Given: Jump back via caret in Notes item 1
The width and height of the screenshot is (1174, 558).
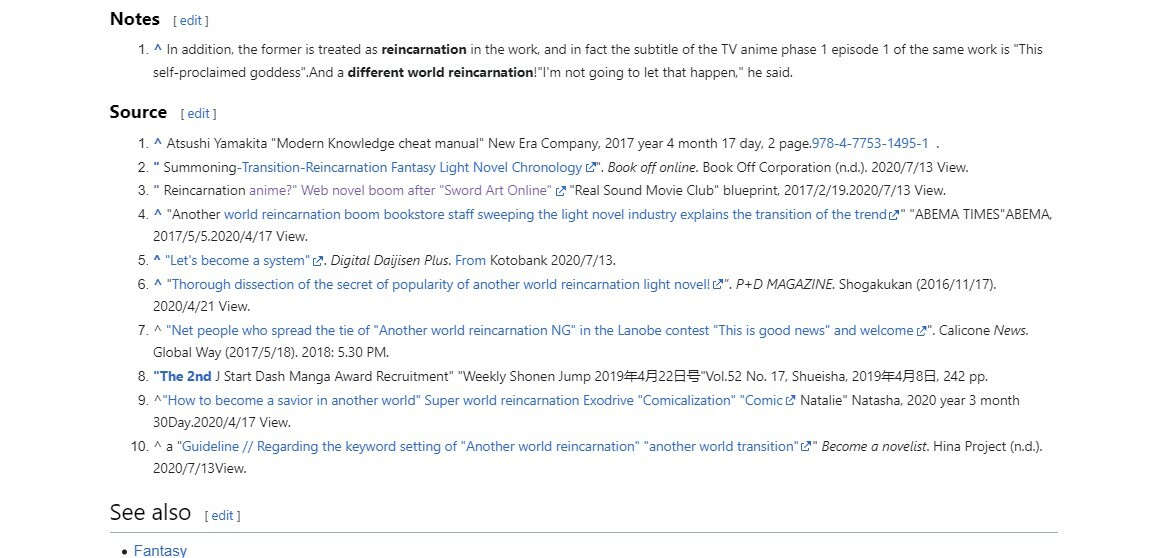Looking at the screenshot, I should click(158, 49).
